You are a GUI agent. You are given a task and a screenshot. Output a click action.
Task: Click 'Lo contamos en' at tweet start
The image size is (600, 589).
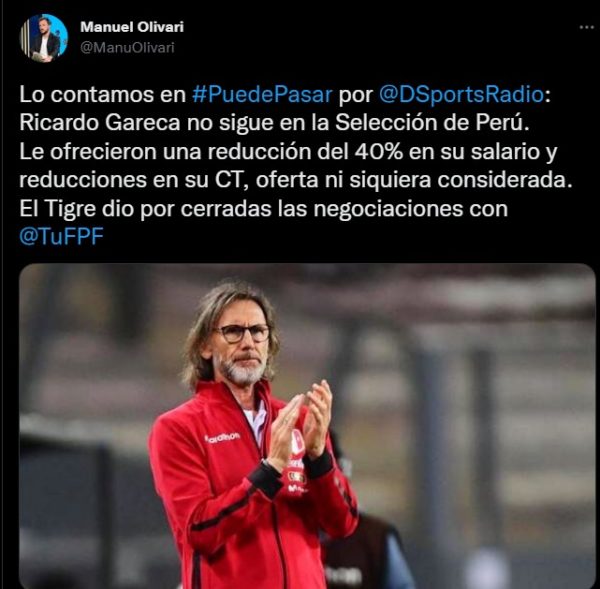pos(102,95)
